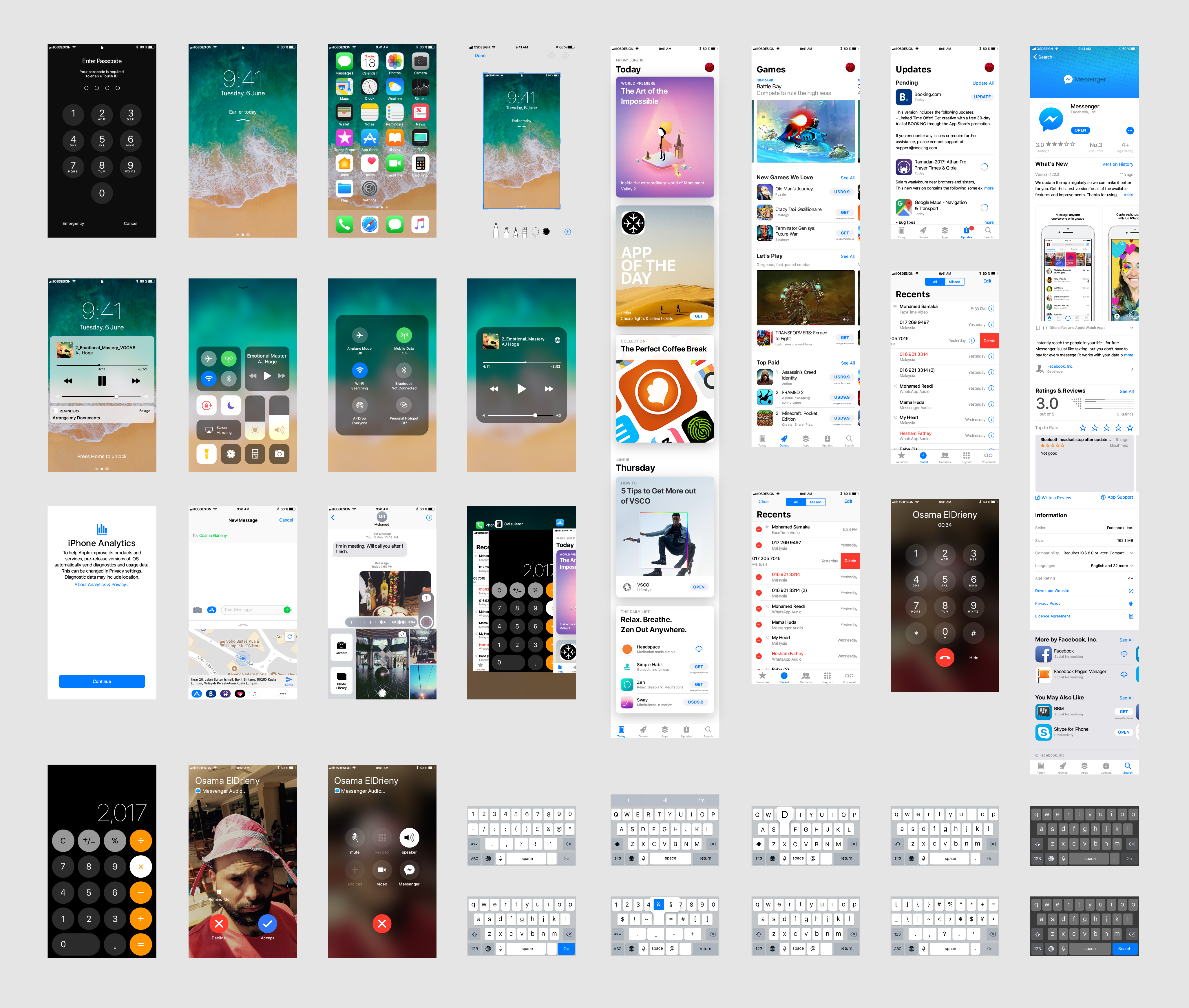Tap the Timer icon in Control Center

tap(231, 454)
